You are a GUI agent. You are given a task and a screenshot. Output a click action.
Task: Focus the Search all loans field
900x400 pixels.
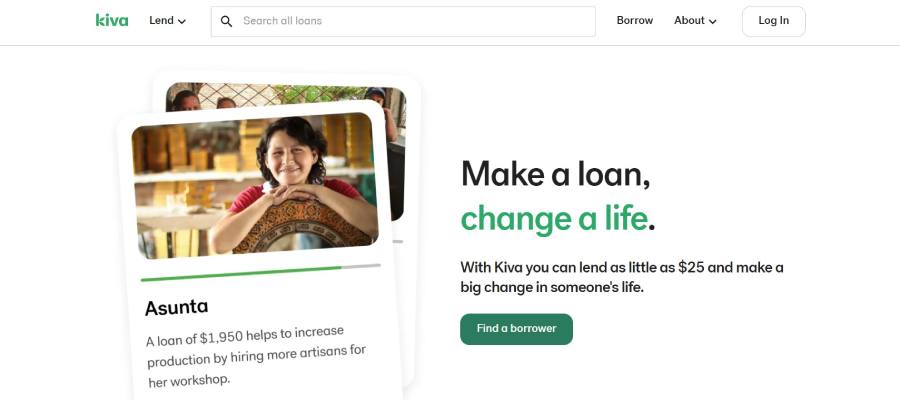(x=403, y=21)
